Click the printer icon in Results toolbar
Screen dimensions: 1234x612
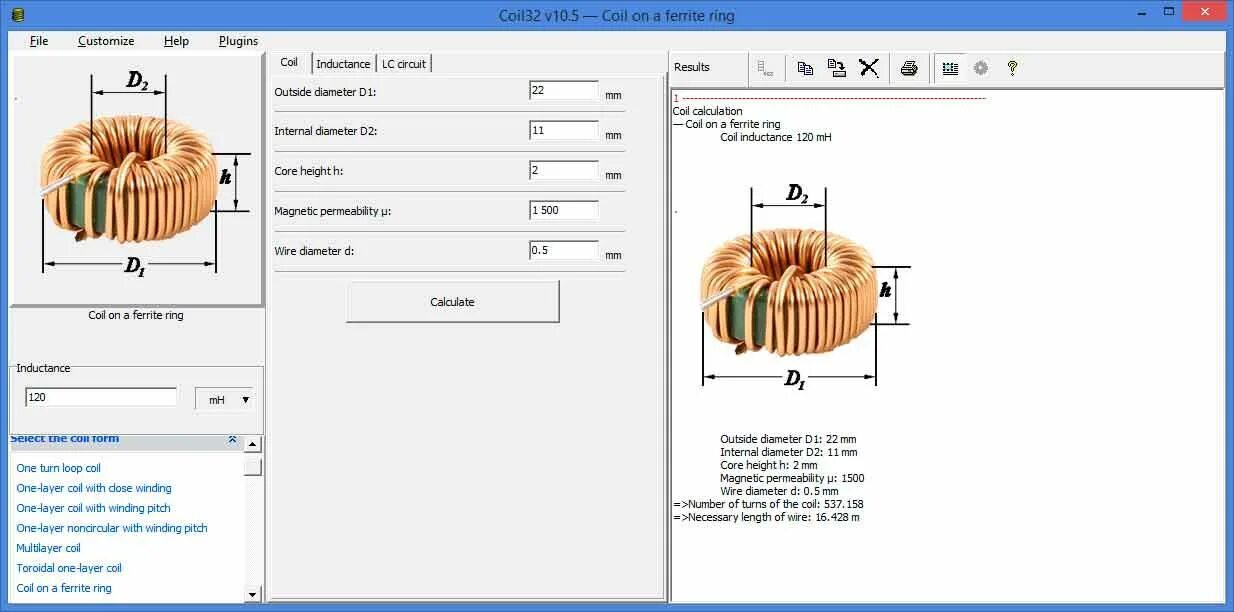(x=909, y=68)
